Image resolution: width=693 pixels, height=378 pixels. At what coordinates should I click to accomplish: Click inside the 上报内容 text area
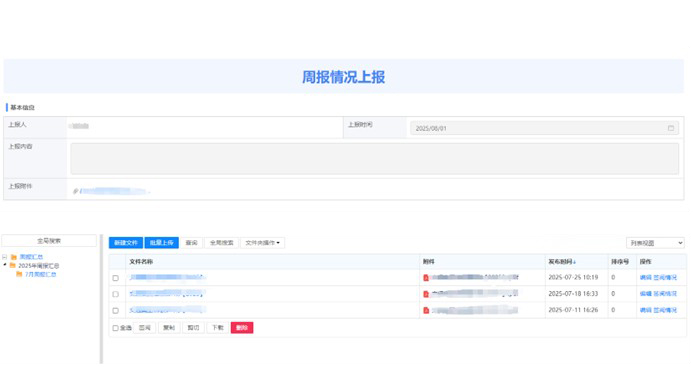[374, 158]
